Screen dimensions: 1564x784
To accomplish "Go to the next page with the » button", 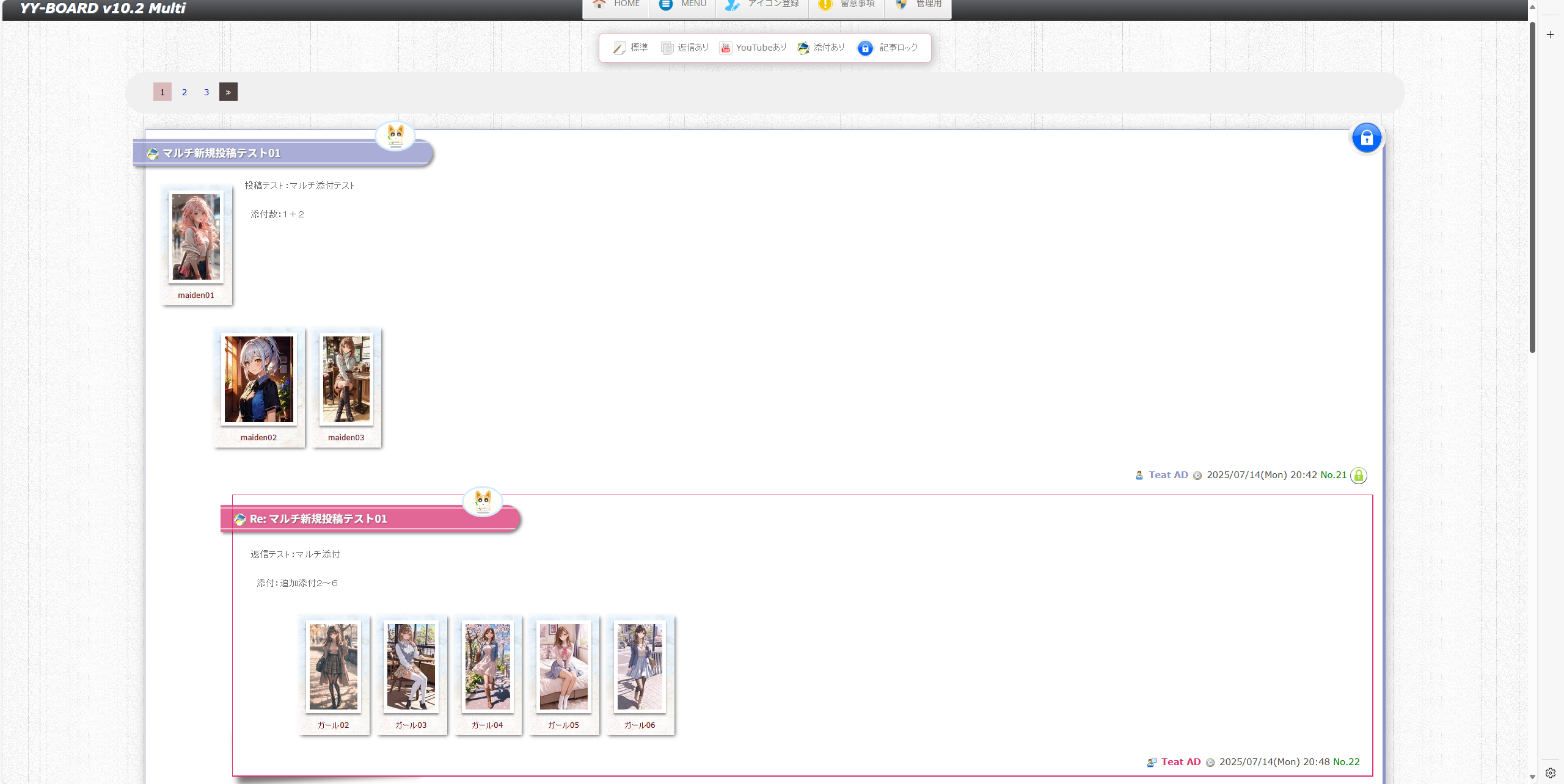I will pyautogui.click(x=228, y=92).
